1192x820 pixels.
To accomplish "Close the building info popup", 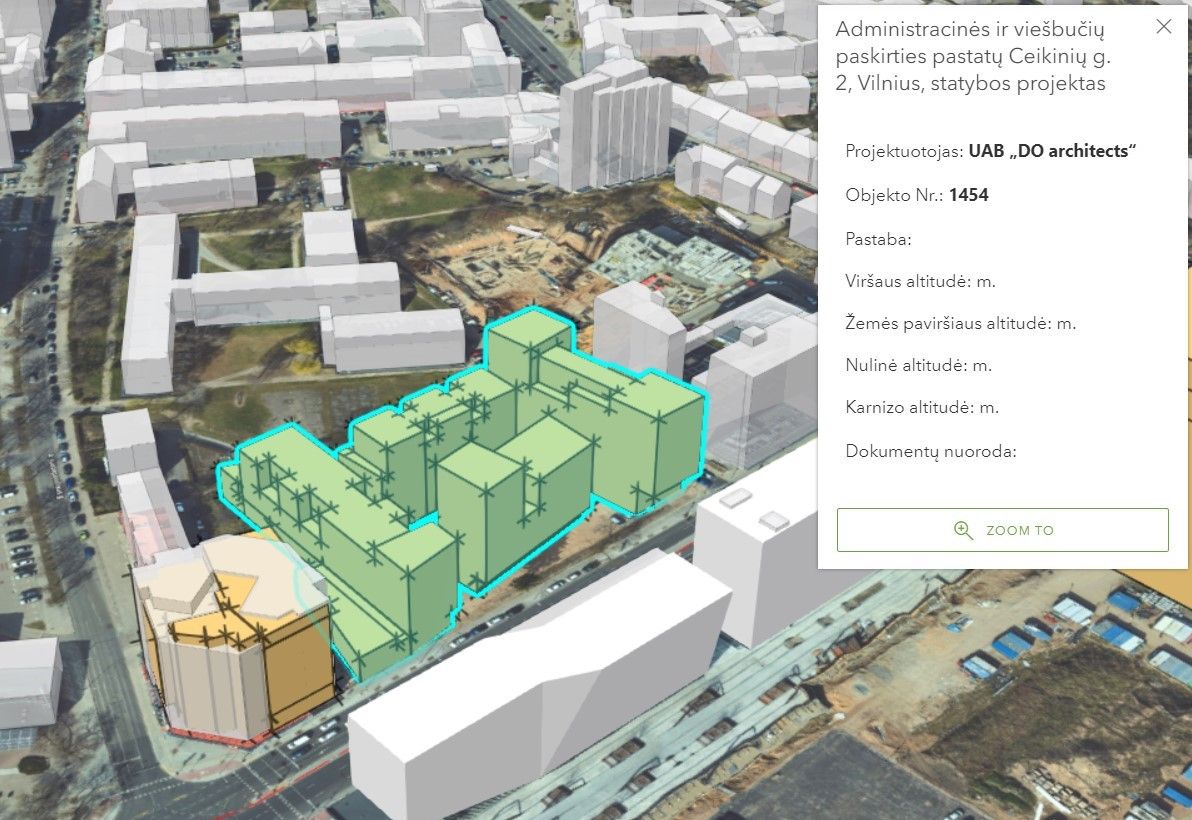I will (1163, 27).
